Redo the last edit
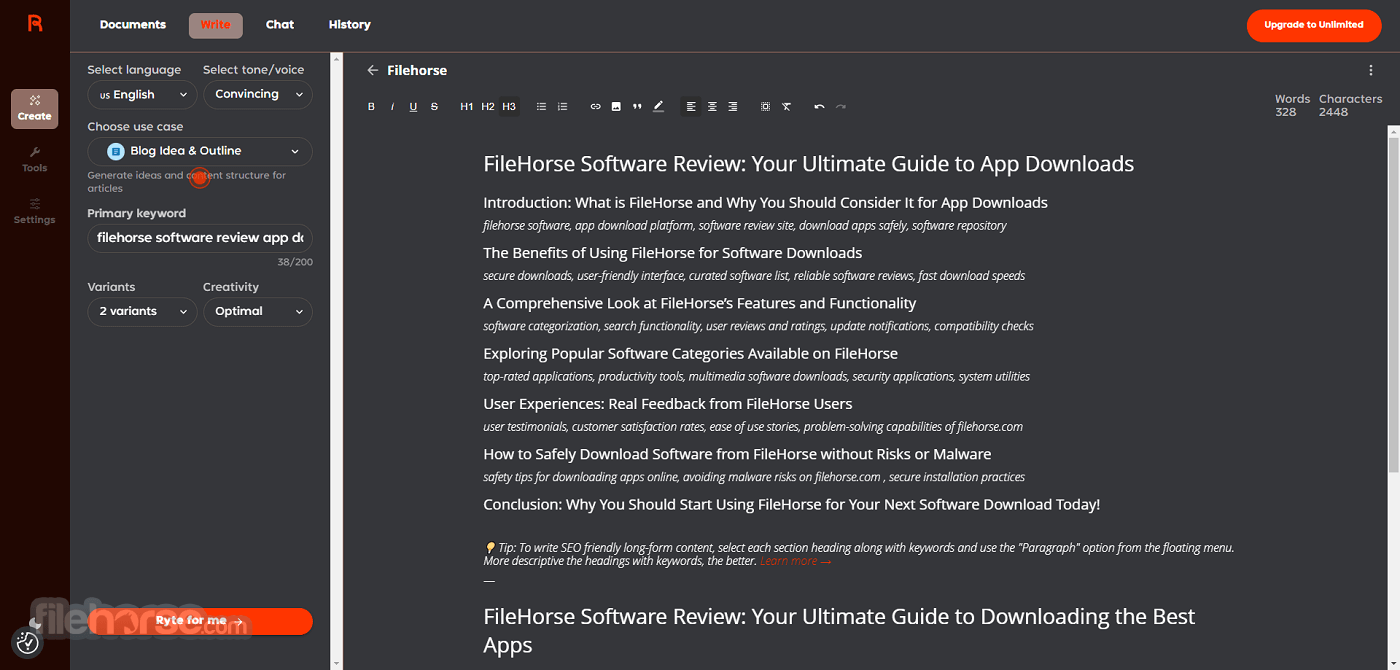 [840, 107]
